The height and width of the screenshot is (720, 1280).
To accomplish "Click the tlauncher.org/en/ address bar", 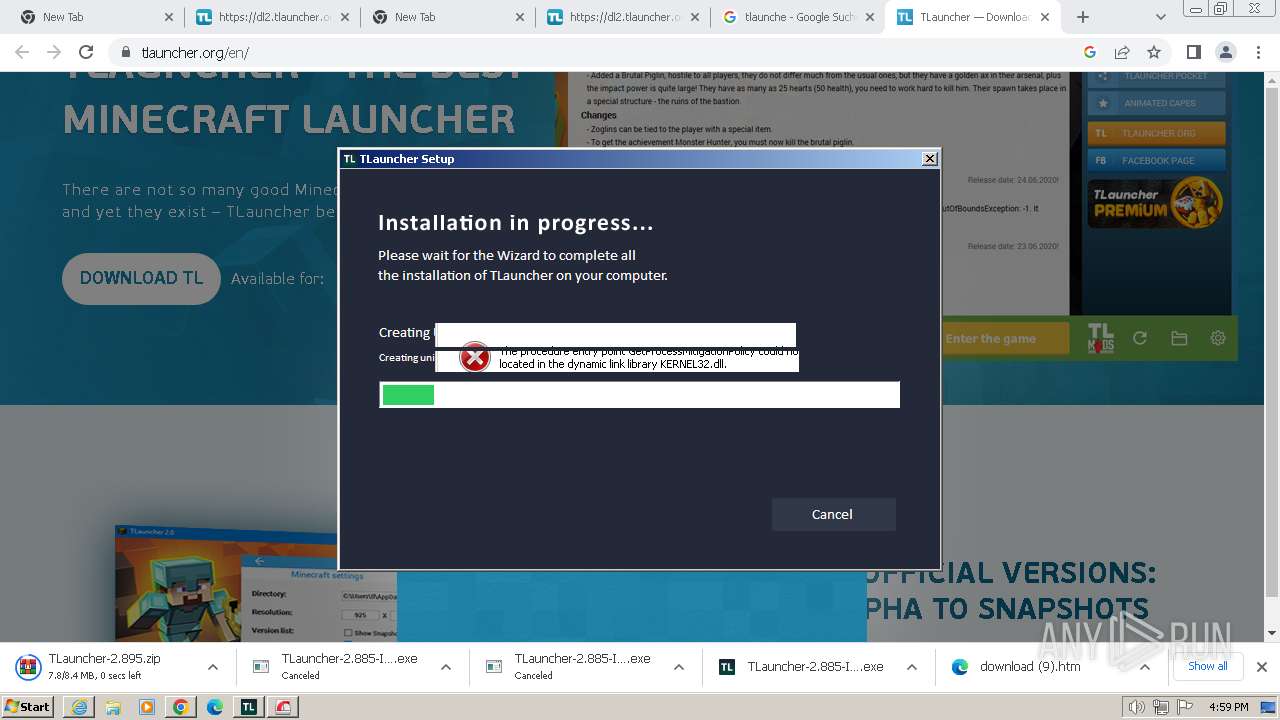I will [600, 53].
